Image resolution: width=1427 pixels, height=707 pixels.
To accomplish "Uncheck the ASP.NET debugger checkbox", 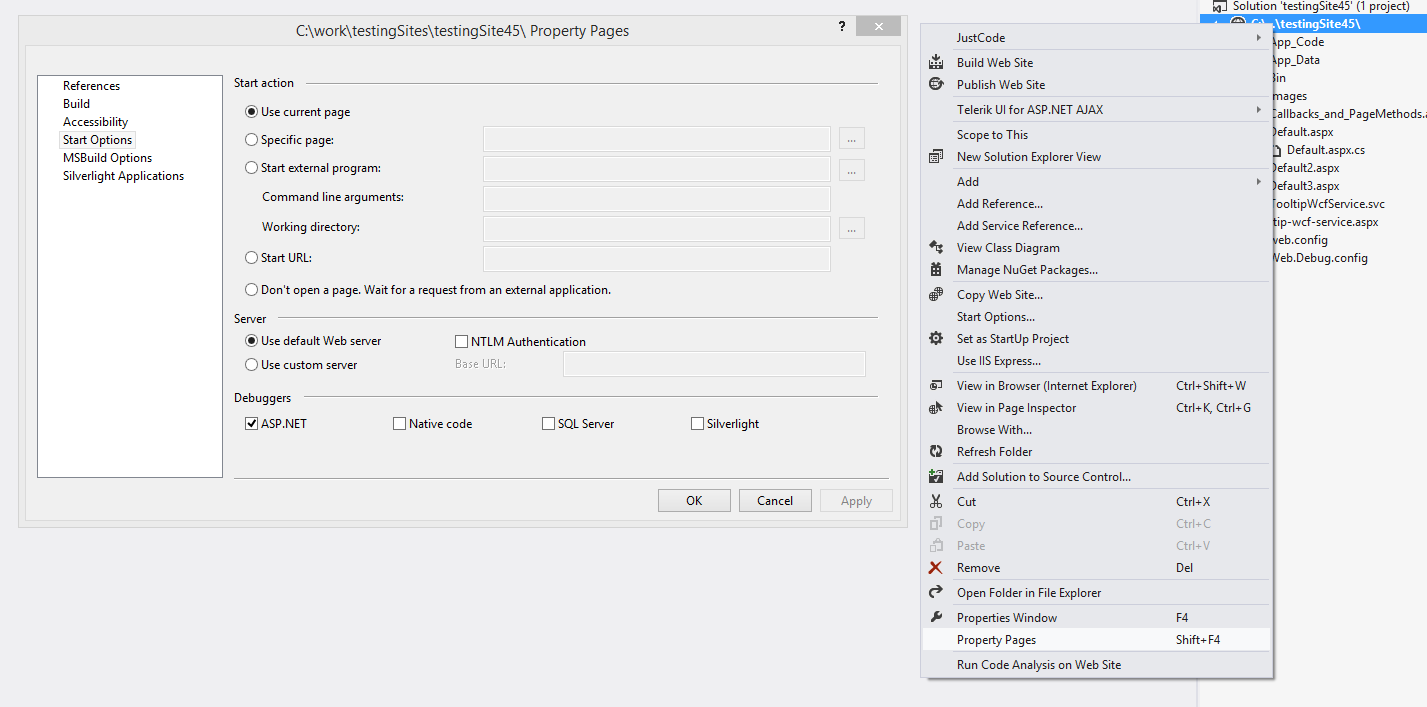I will point(252,424).
